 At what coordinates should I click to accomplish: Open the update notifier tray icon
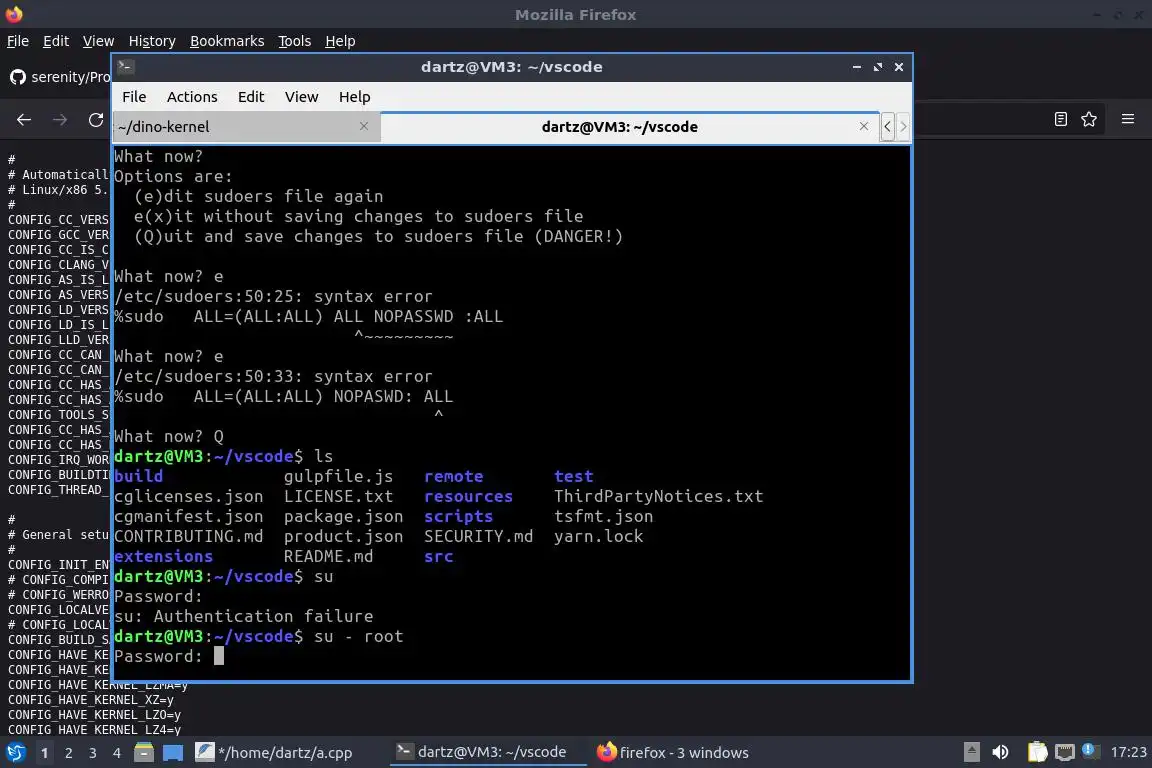1091,750
